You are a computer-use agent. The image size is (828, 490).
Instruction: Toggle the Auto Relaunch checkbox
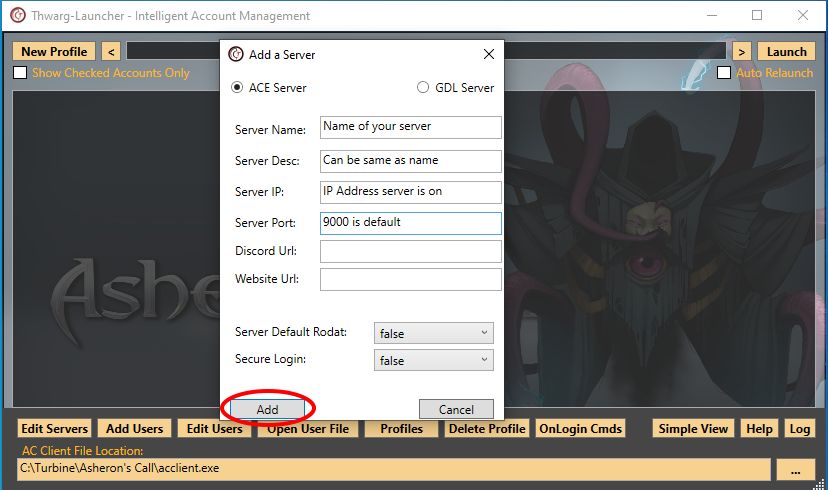click(724, 72)
